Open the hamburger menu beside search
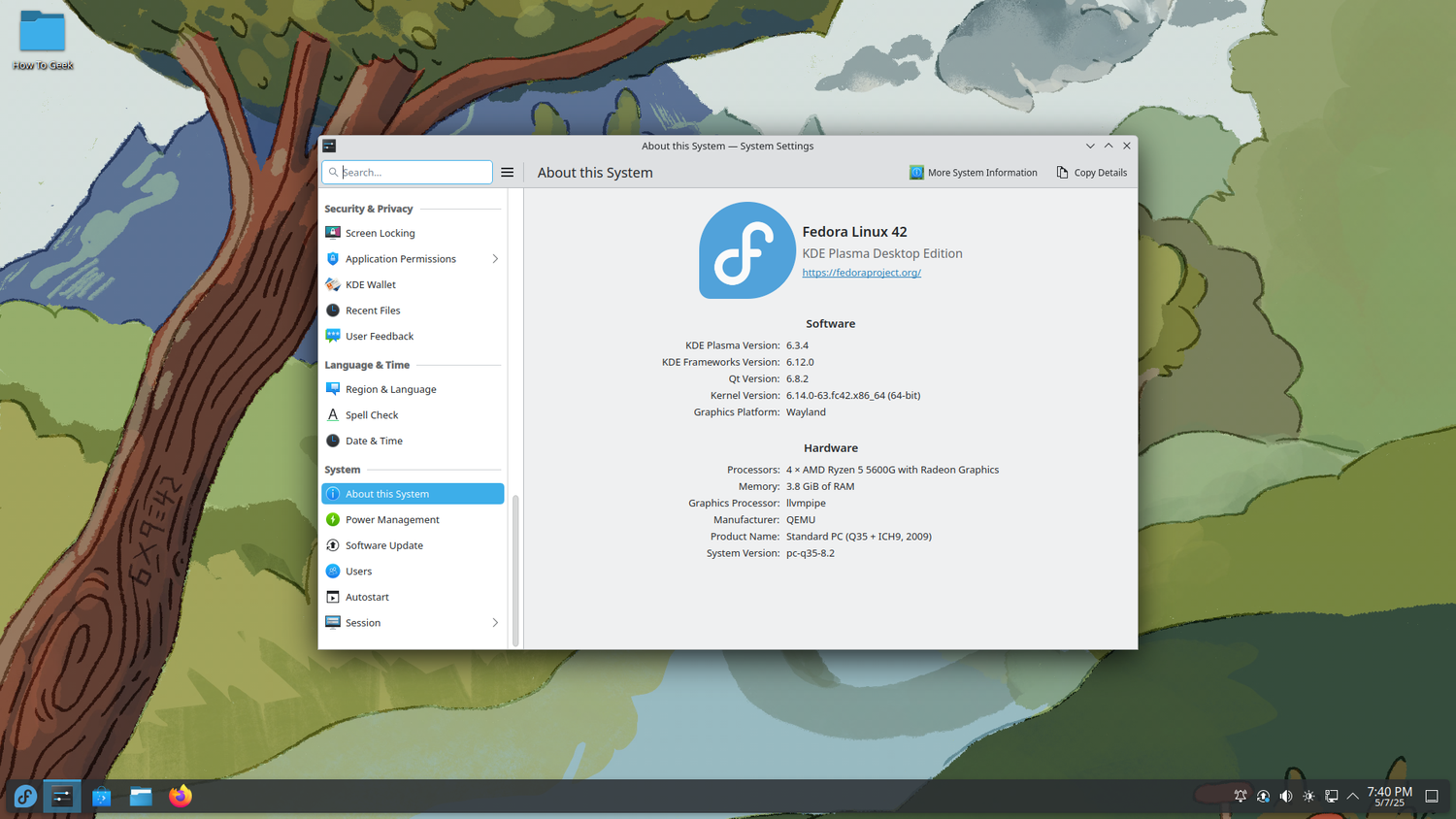Screen dimensions: 1456x819 tap(507, 173)
